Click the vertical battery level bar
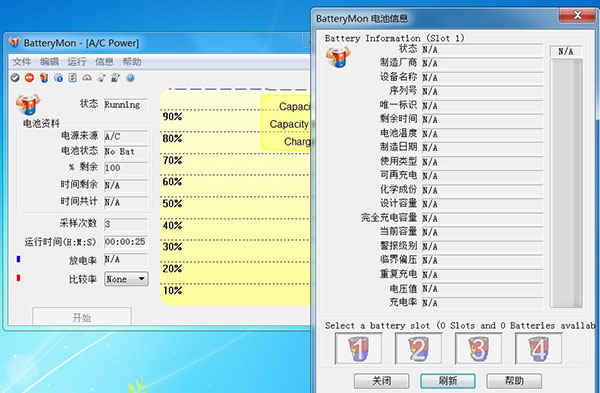Viewport: 600px width, 393px height. click(x=566, y=183)
